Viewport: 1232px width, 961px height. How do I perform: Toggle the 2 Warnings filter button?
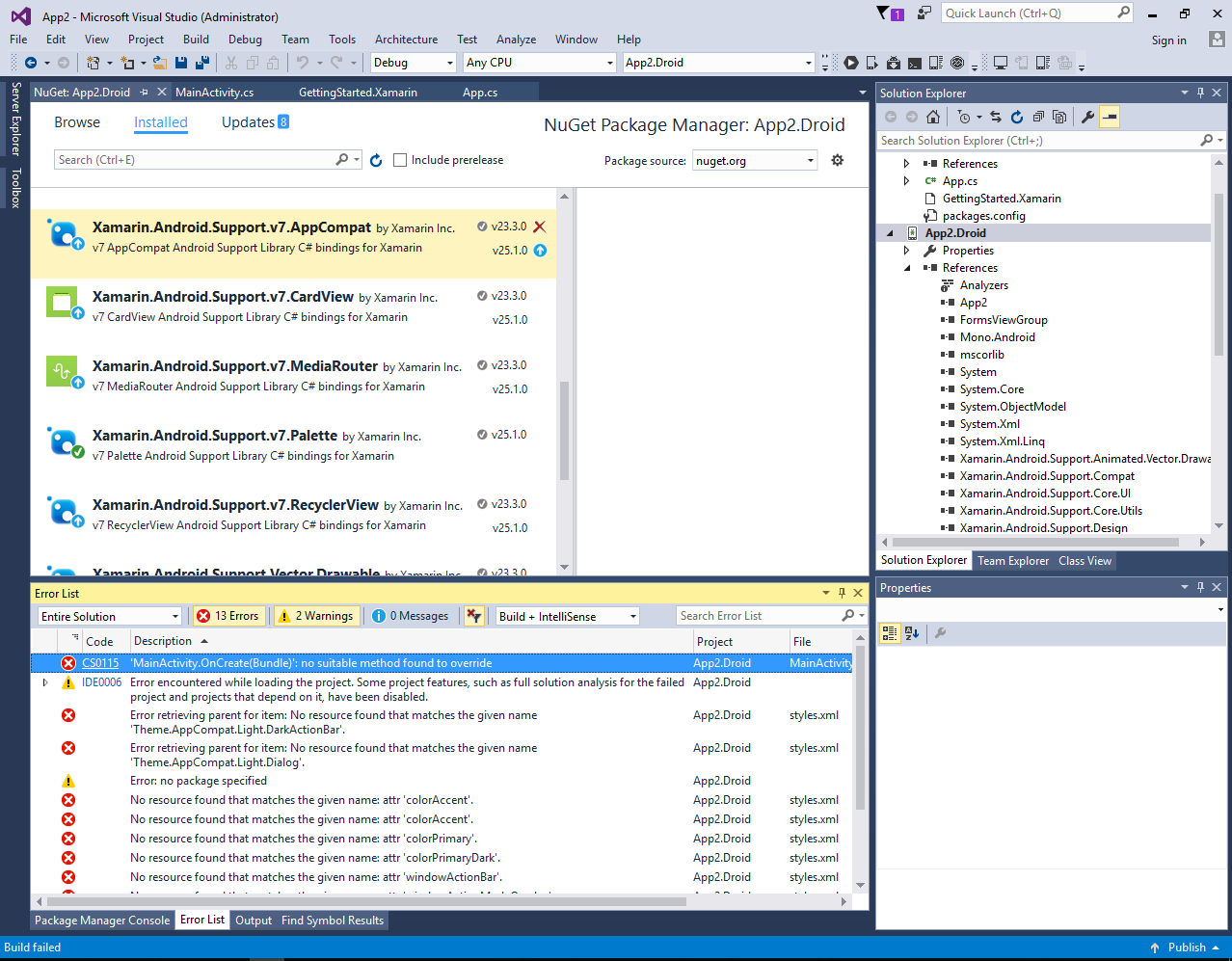click(x=317, y=616)
